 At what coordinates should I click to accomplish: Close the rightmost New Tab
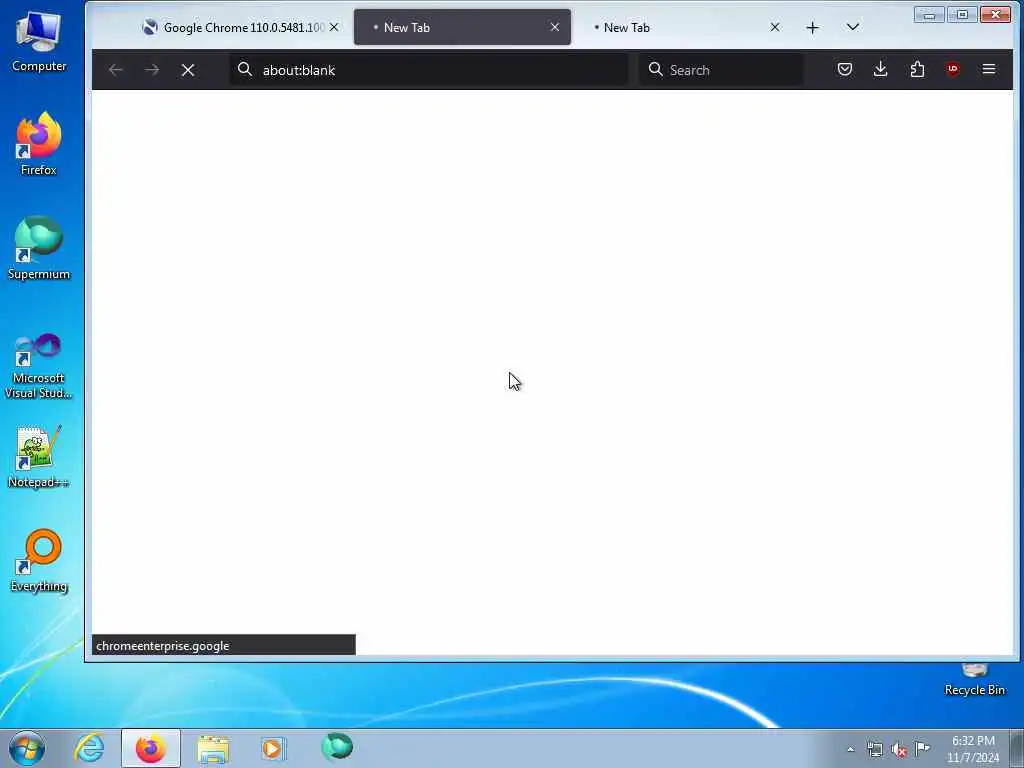click(775, 27)
